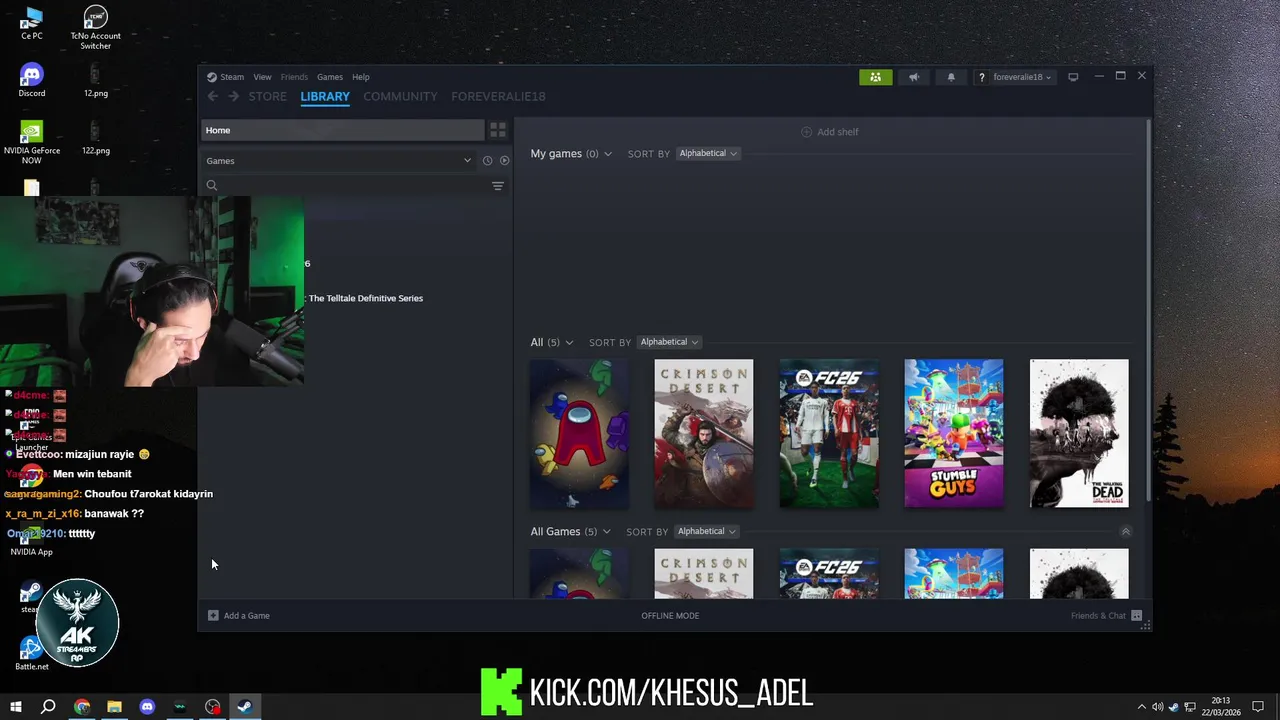Select the Home library button
This screenshot has width=1280, height=720.
pyautogui.click(x=343, y=130)
